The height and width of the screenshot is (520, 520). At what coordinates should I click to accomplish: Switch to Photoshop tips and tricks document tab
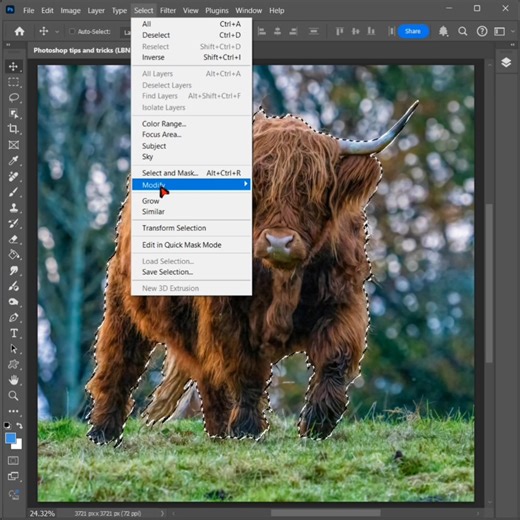click(x=81, y=51)
